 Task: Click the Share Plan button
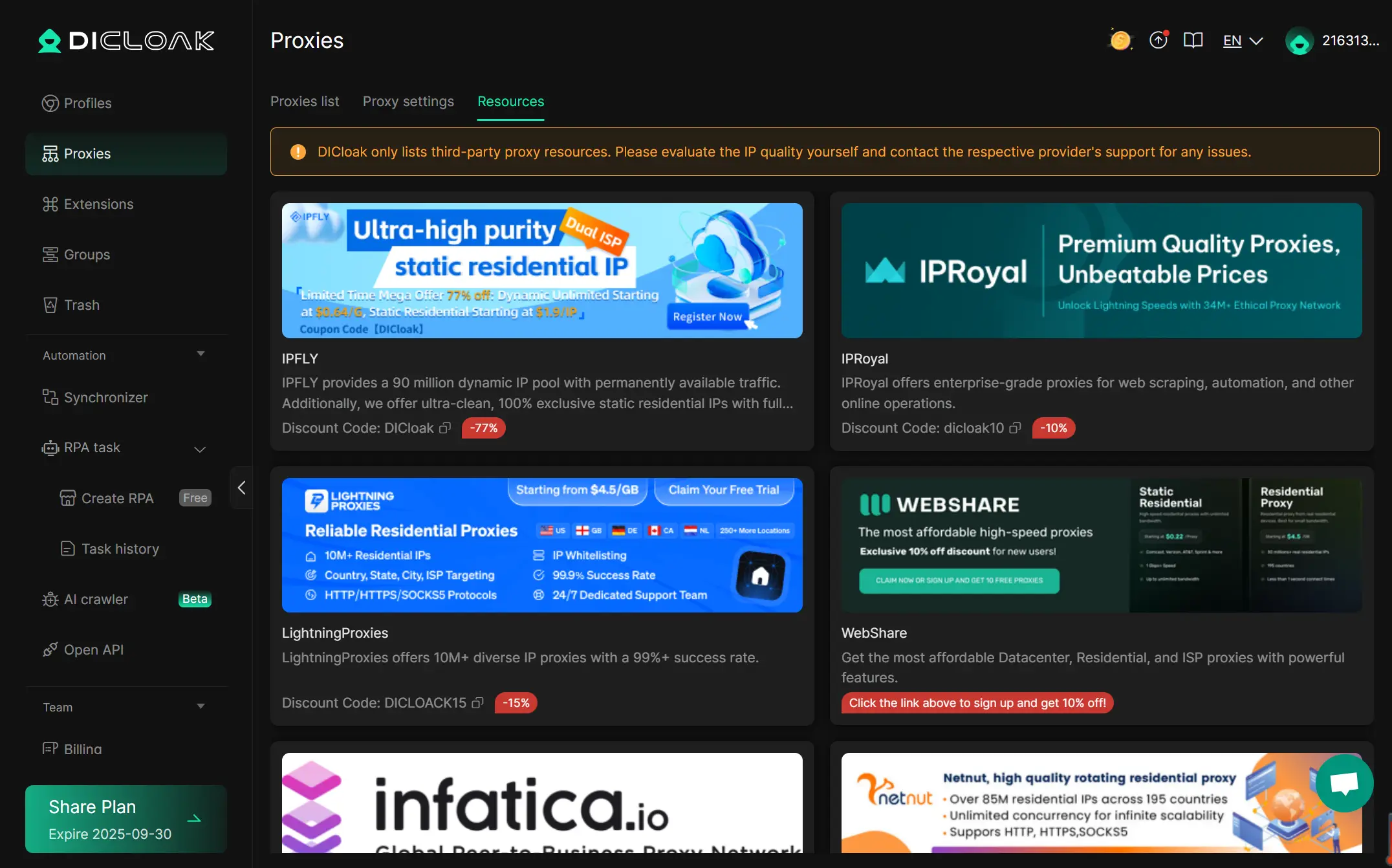[x=126, y=819]
